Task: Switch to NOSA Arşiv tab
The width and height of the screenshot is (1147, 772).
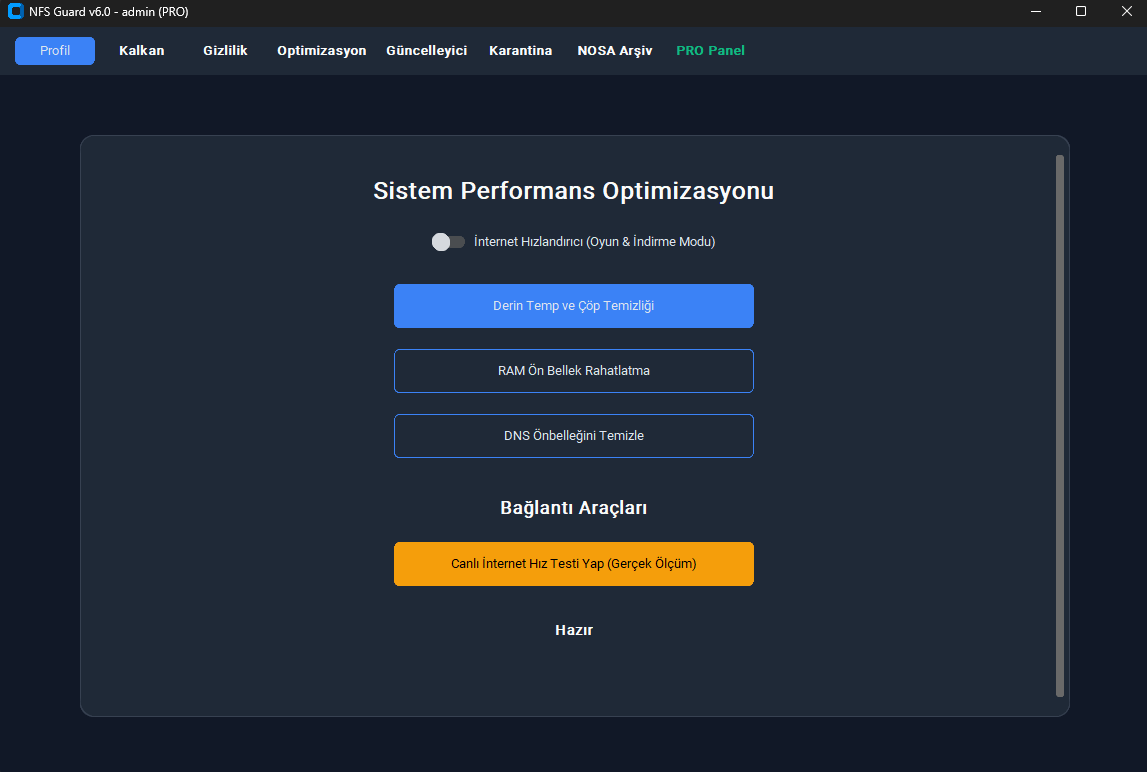Action: [614, 50]
